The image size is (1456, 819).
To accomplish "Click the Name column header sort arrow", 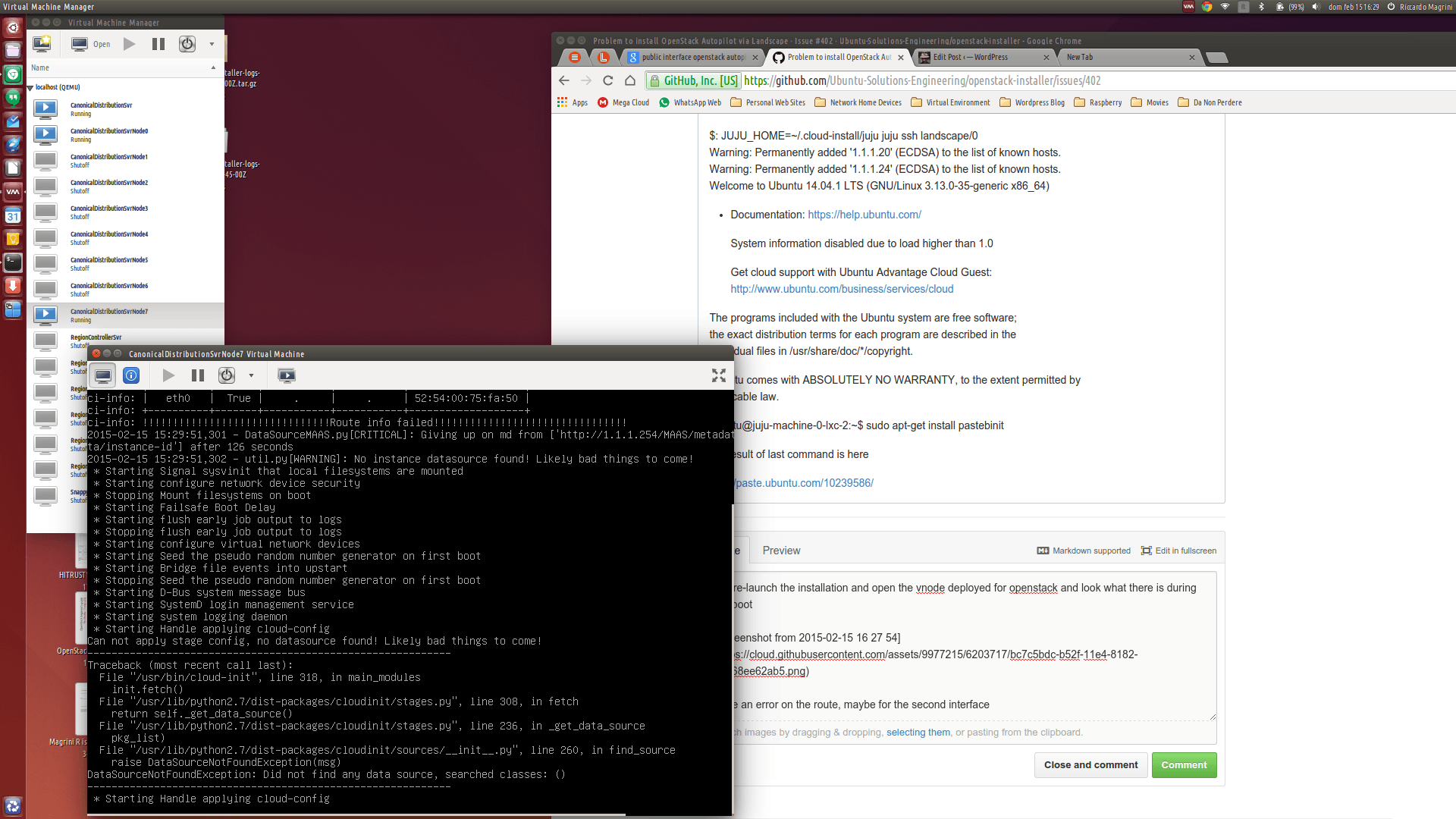I will coord(213,67).
